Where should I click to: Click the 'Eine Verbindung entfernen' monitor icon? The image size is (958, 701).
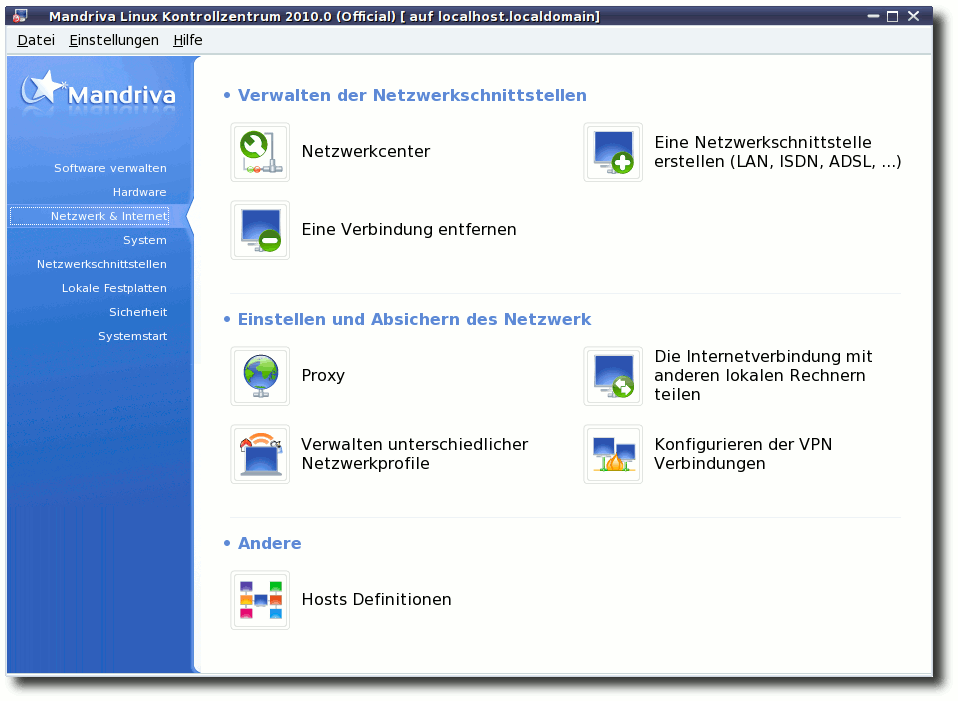pyautogui.click(x=260, y=230)
